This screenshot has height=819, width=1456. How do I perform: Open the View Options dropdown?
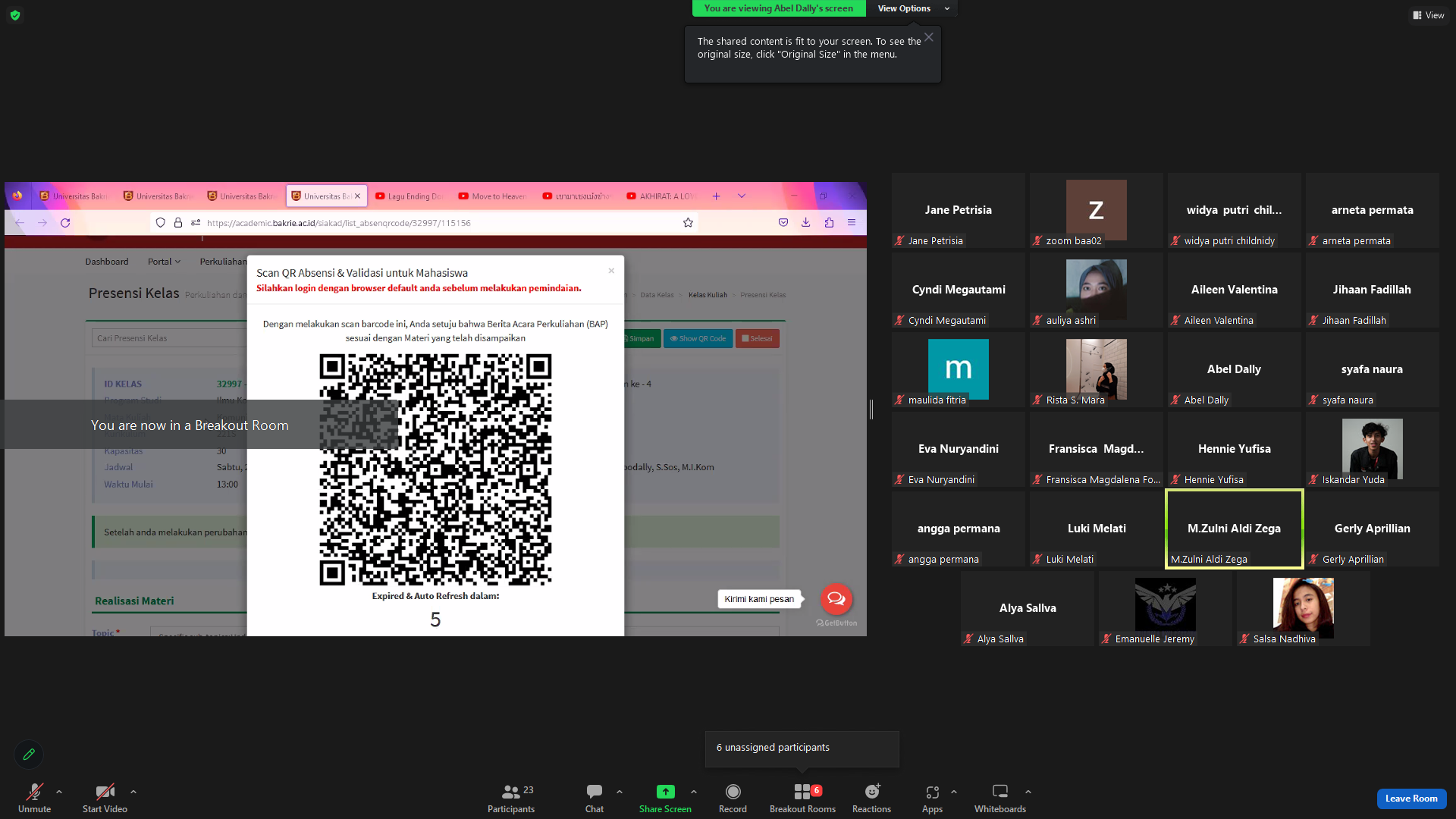(x=912, y=8)
